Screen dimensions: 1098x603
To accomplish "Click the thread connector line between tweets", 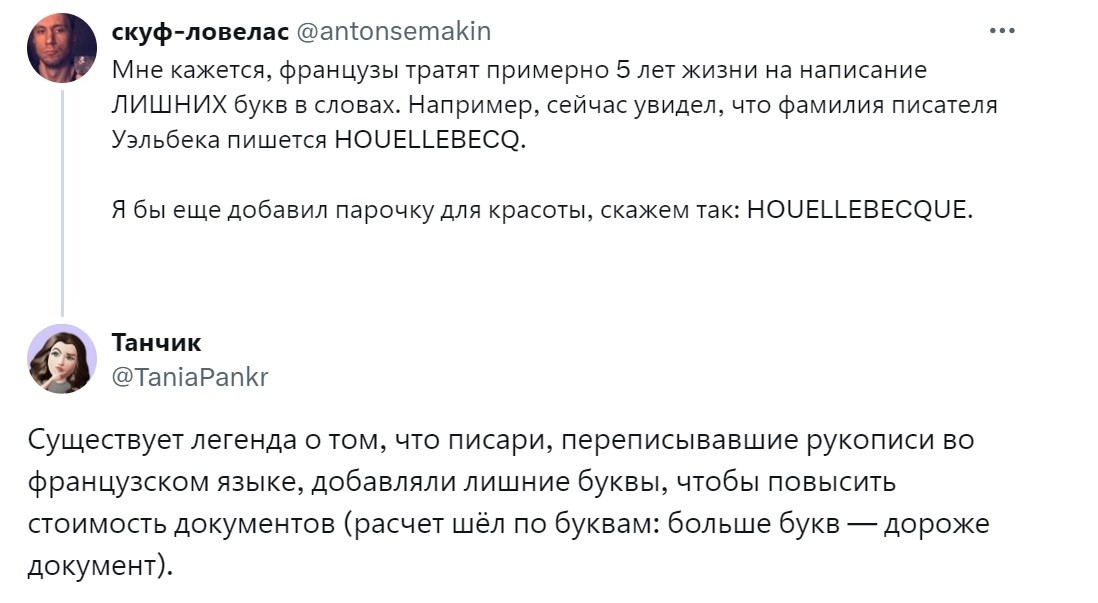I will (x=63, y=200).
